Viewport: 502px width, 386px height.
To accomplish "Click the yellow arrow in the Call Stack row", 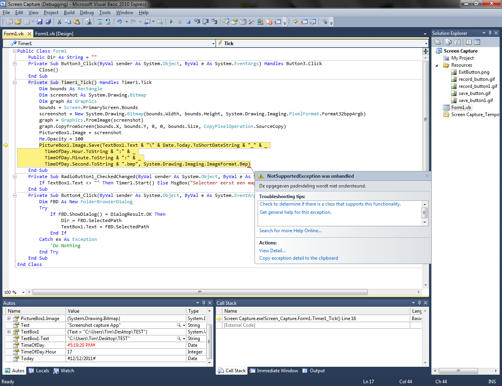I will (x=219, y=319).
